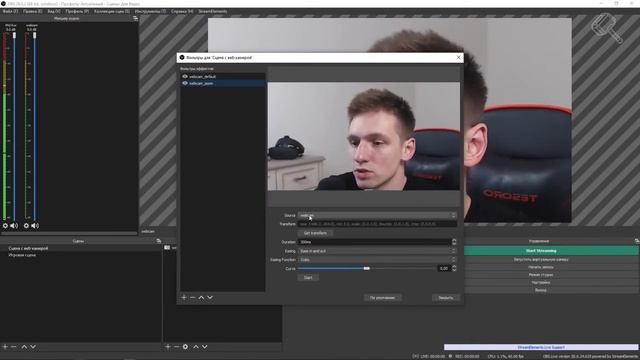The image size is (640, 360).
Task: Open the StreamElements menu
Action: [213, 11]
